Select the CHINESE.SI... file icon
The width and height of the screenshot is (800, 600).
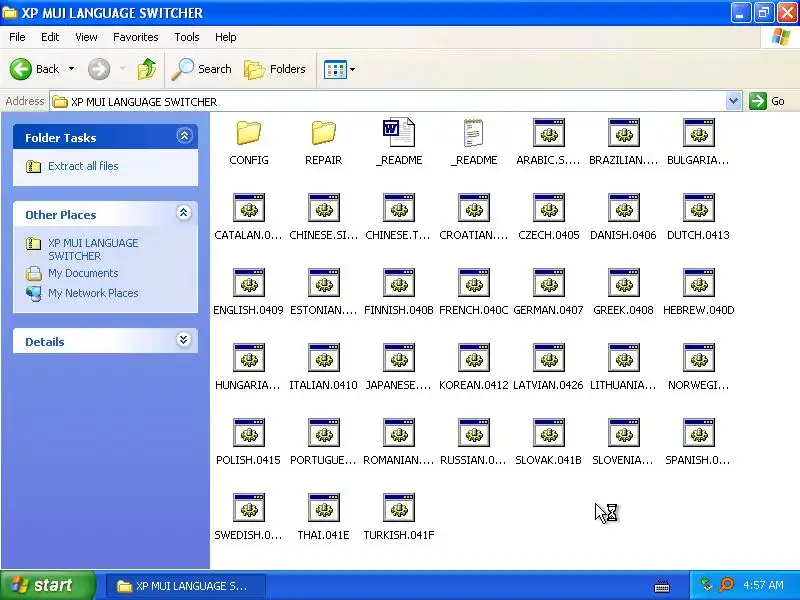pyautogui.click(x=323, y=208)
